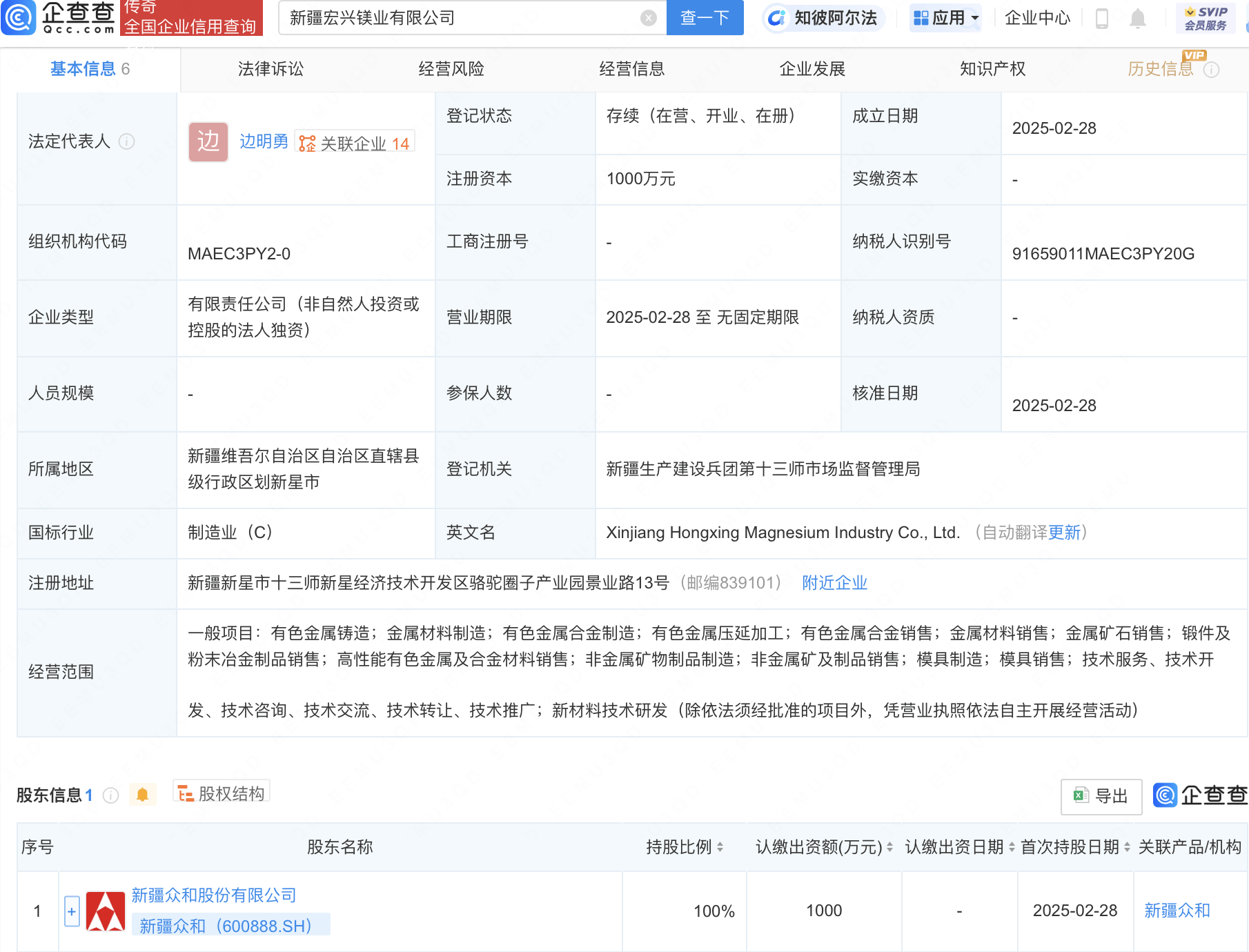Select 登记机关 value 新疆生产建设兵团第十三师市场监督管理局
Image resolution: width=1249 pixels, height=952 pixels.
(763, 469)
